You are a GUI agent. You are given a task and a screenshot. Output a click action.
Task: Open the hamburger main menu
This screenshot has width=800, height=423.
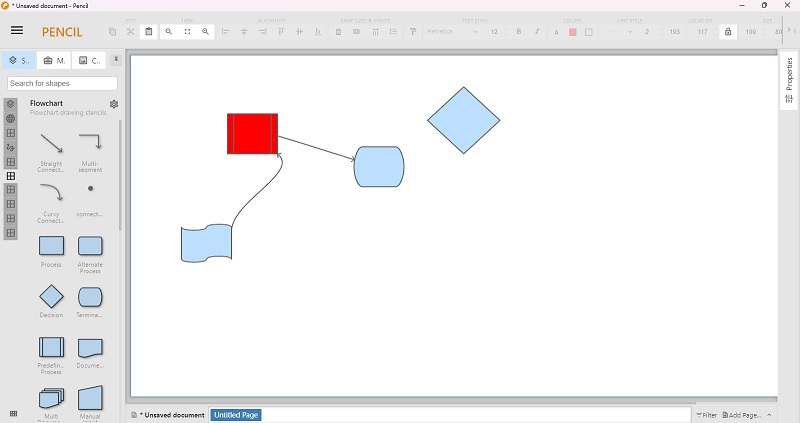(17, 30)
